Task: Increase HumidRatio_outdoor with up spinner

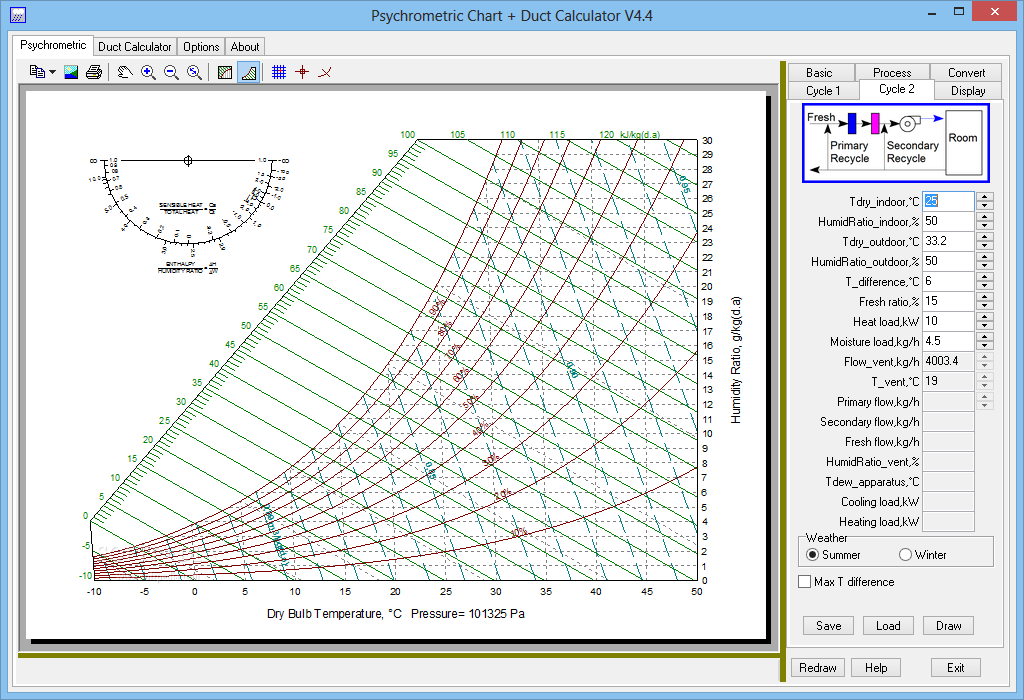Action: pyautogui.click(x=985, y=257)
